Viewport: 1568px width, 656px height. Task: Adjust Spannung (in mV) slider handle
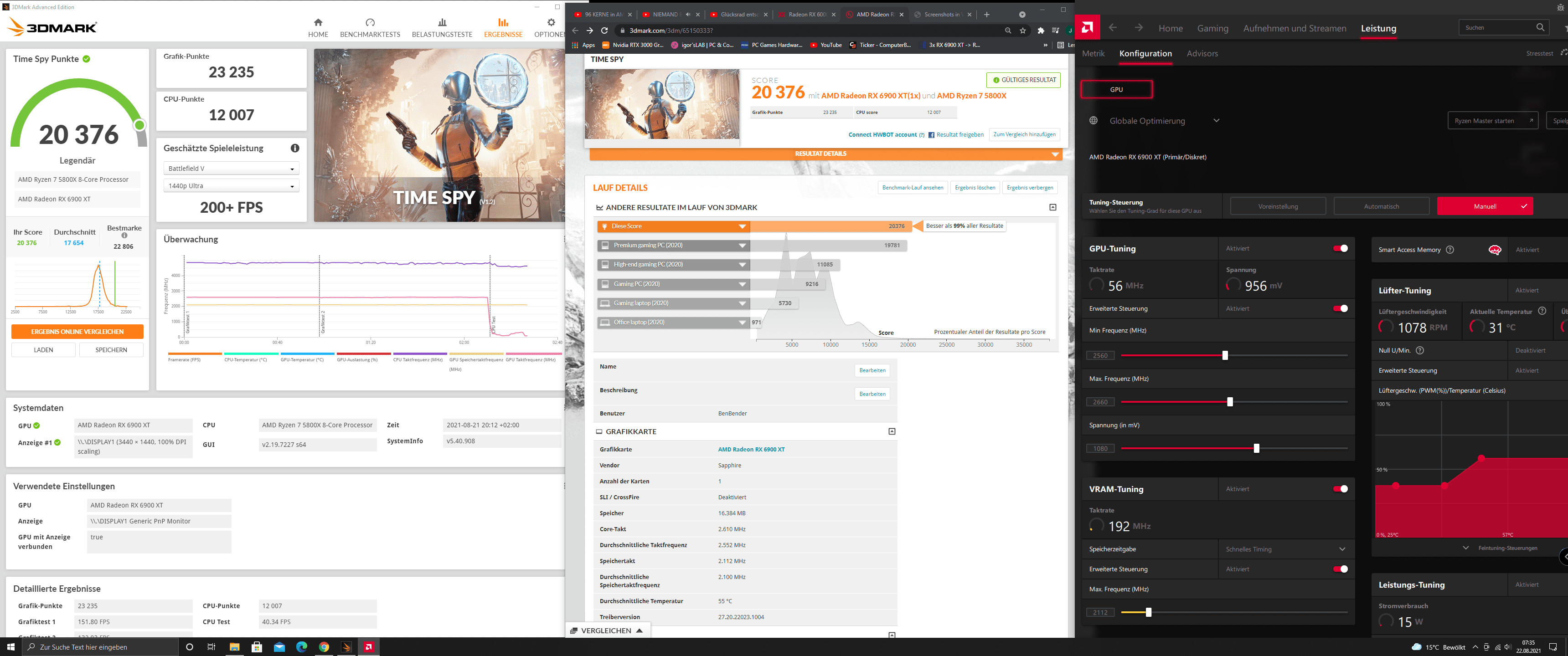pyautogui.click(x=1256, y=448)
